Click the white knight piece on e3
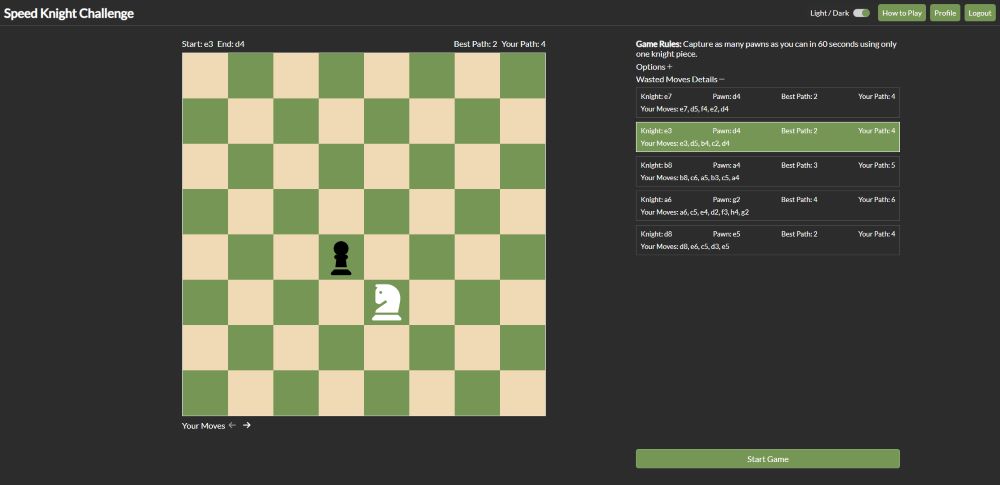This screenshot has height=485, width=1000. point(387,302)
